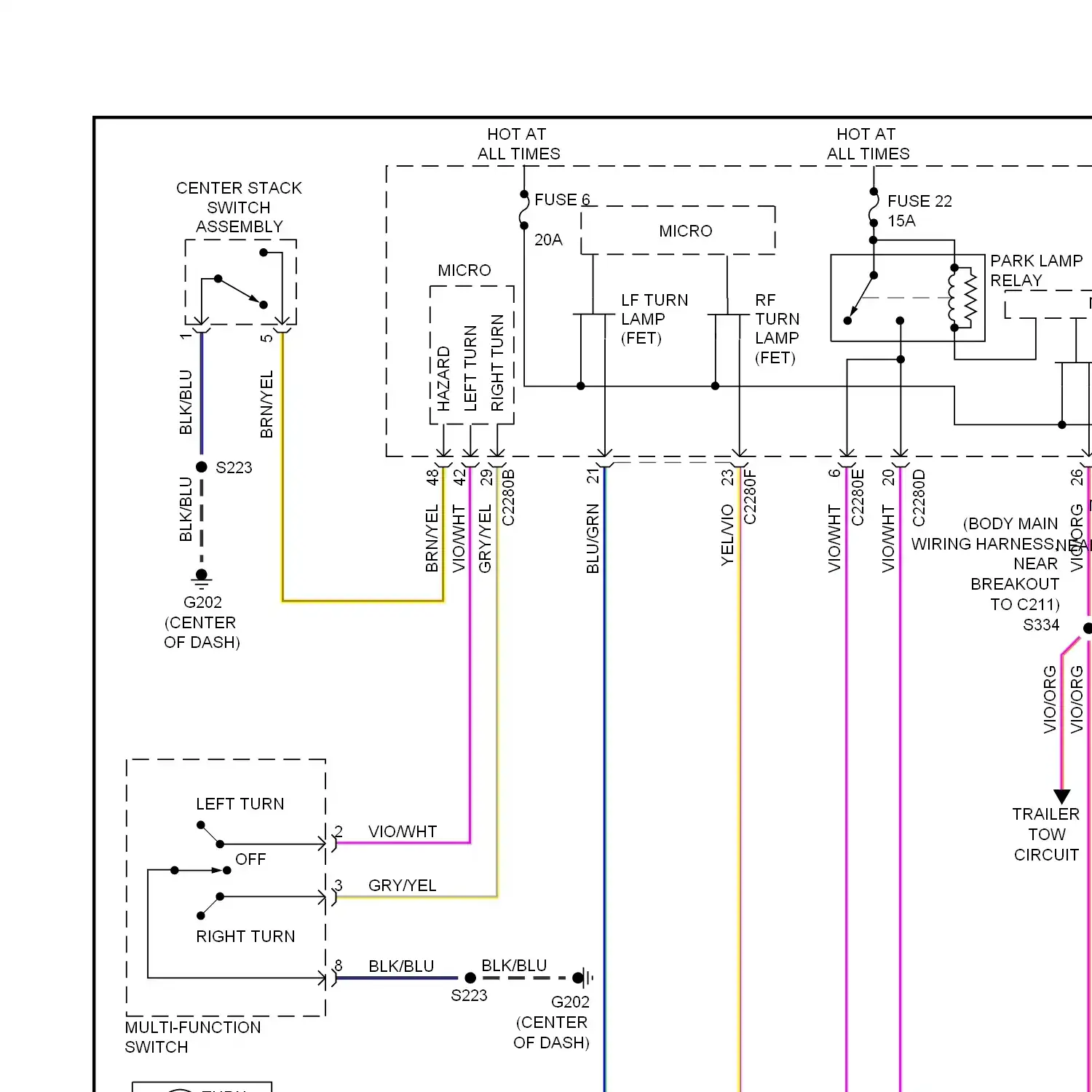Click the YEL/VIO wire label
1092x1092 pixels.
[727, 535]
